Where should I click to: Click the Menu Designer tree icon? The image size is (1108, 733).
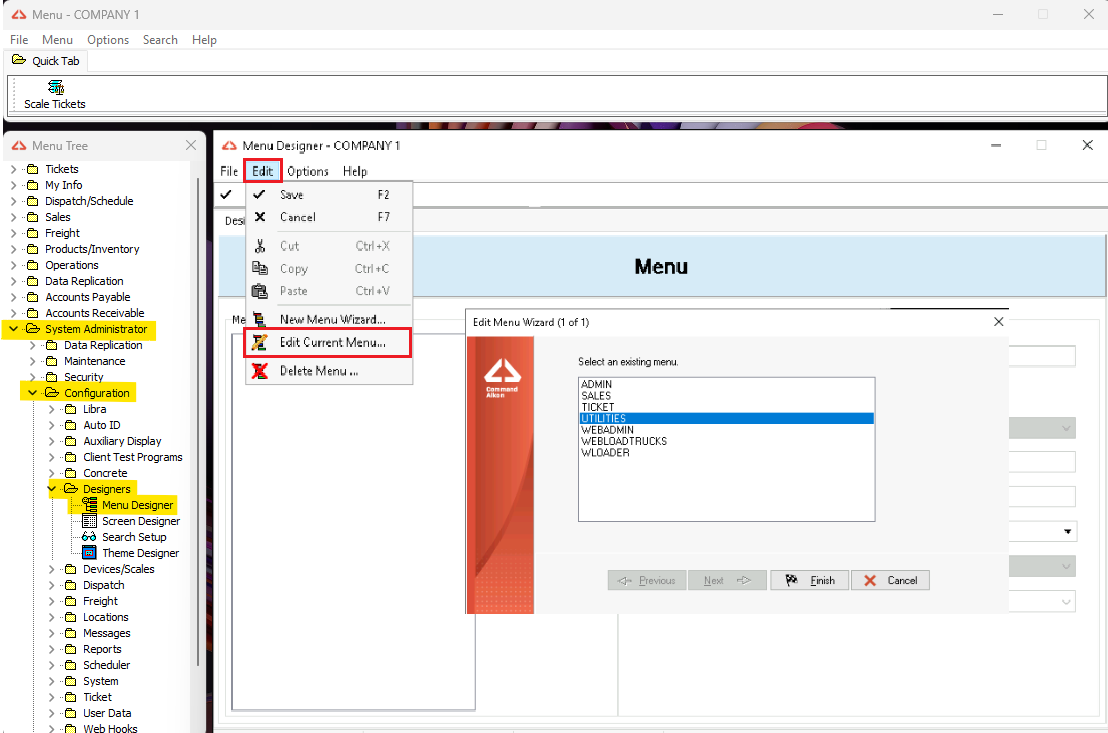[x=90, y=505]
